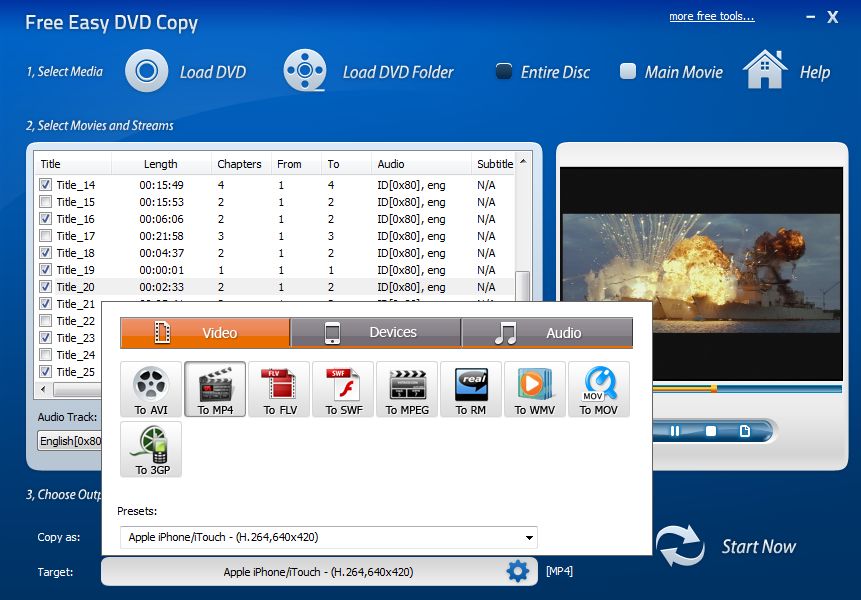Switch to the Video tab

(x=205, y=333)
